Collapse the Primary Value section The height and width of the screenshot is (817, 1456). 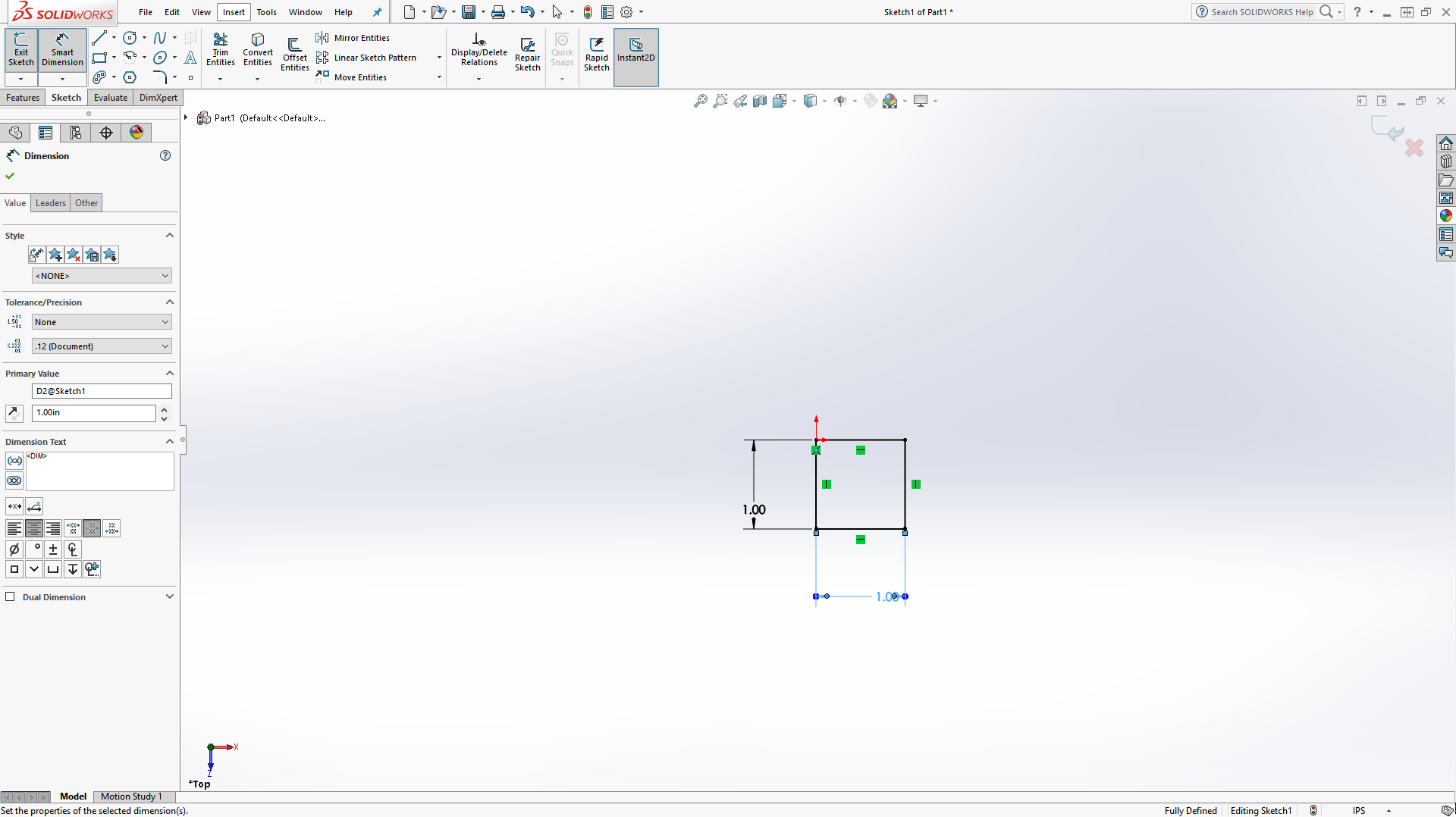[x=170, y=374]
